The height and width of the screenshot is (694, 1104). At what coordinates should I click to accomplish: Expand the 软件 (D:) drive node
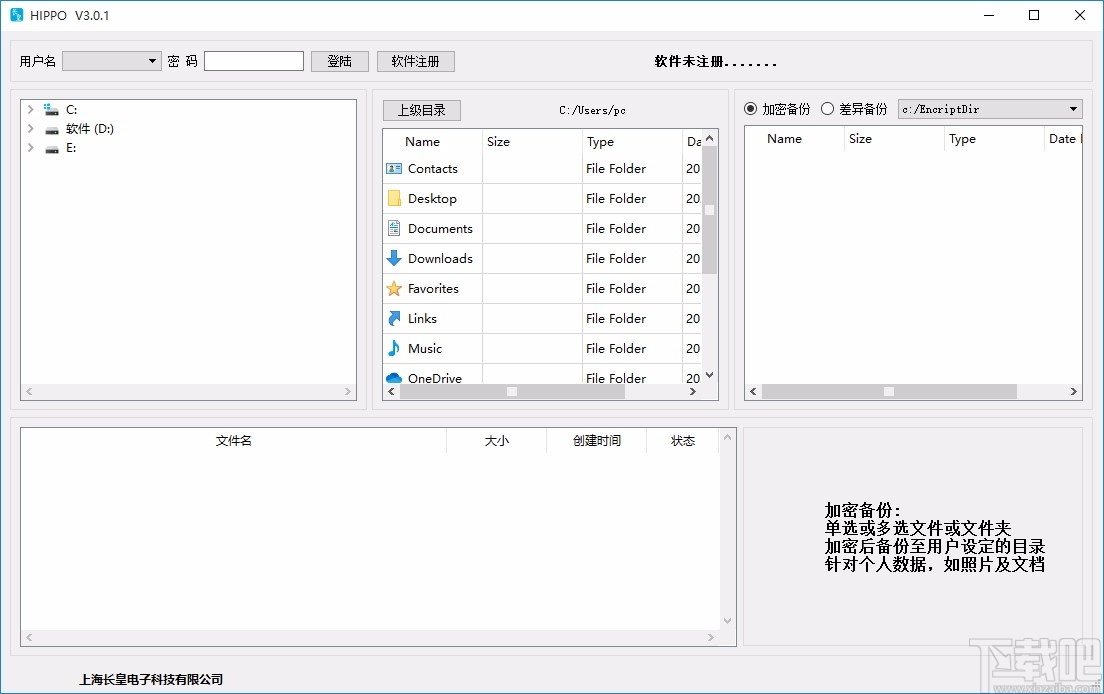(29, 130)
